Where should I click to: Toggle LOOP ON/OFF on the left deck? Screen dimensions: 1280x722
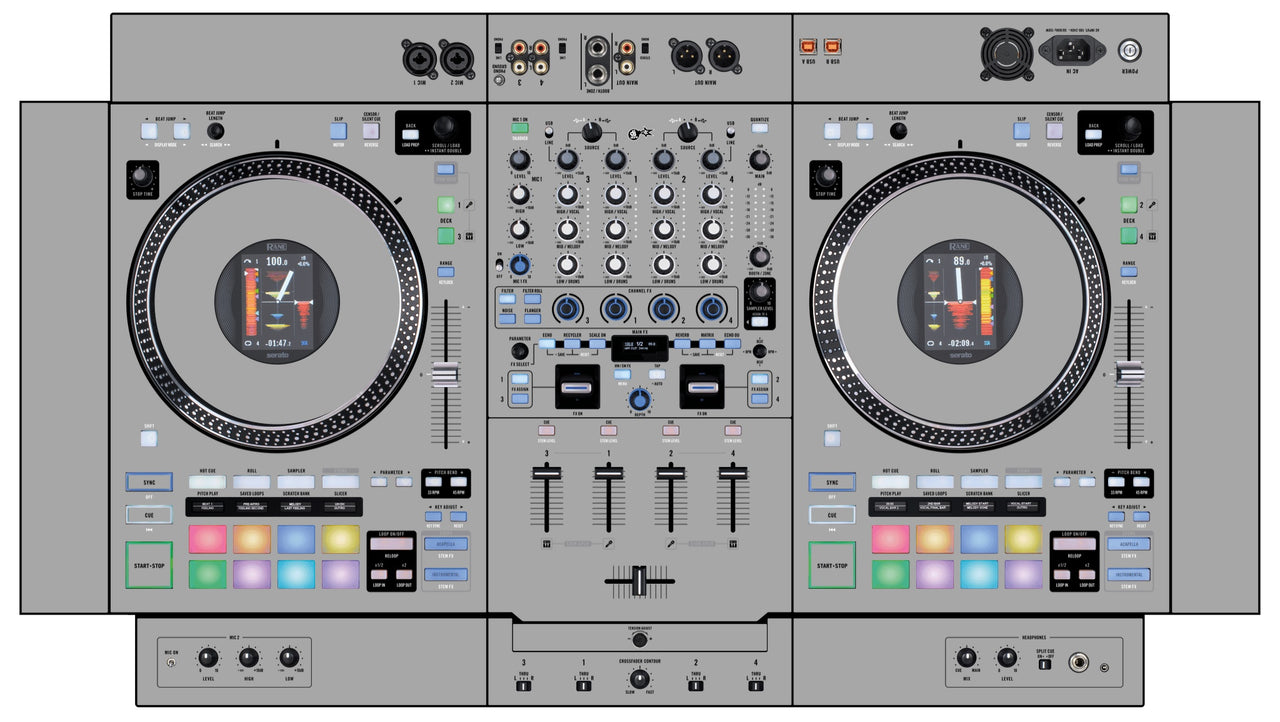(391, 545)
